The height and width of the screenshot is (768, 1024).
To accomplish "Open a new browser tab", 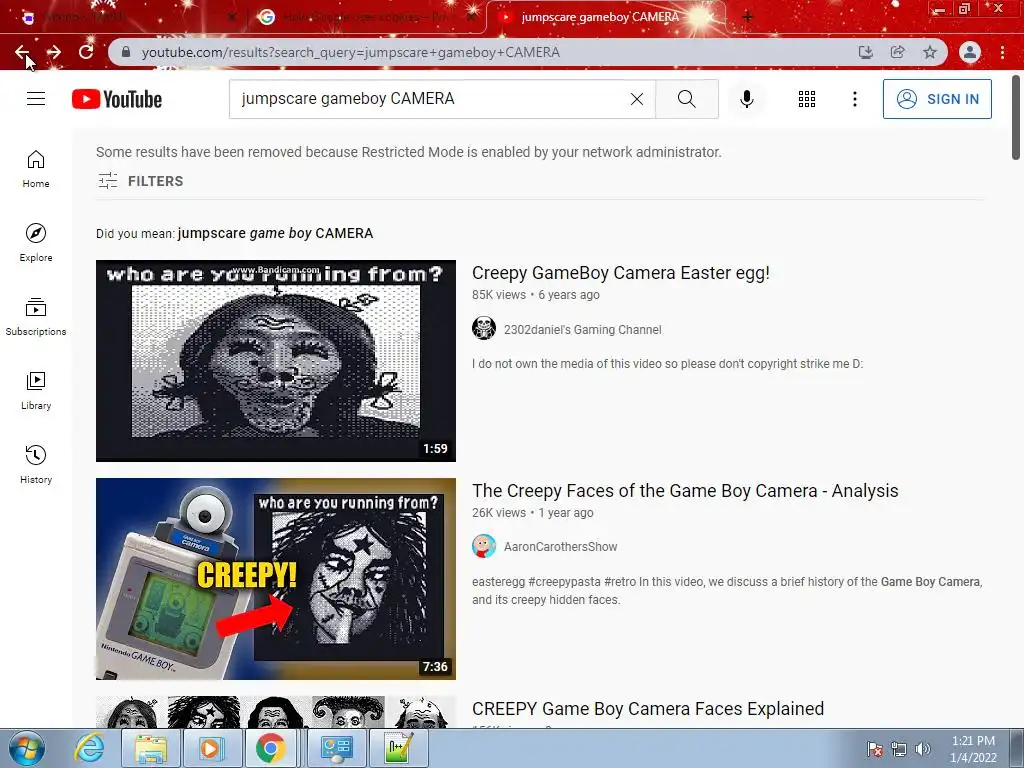I will click(748, 17).
